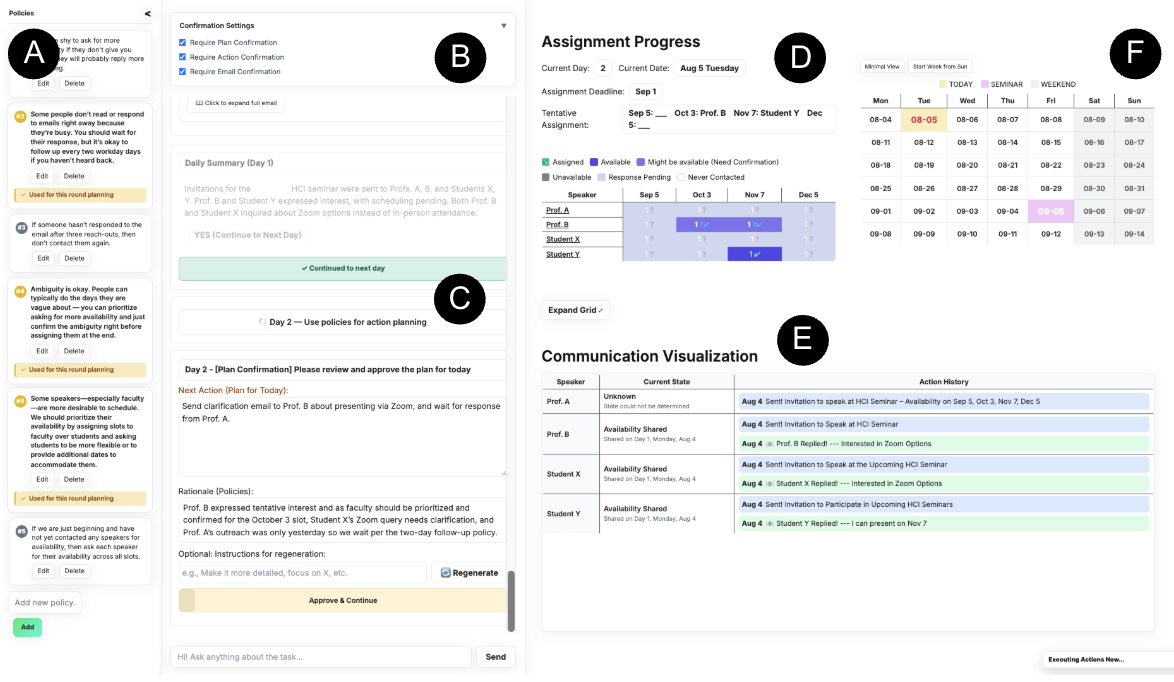Delete the first policy at top
The height and width of the screenshot is (682, 1174).
coord(74,83)
